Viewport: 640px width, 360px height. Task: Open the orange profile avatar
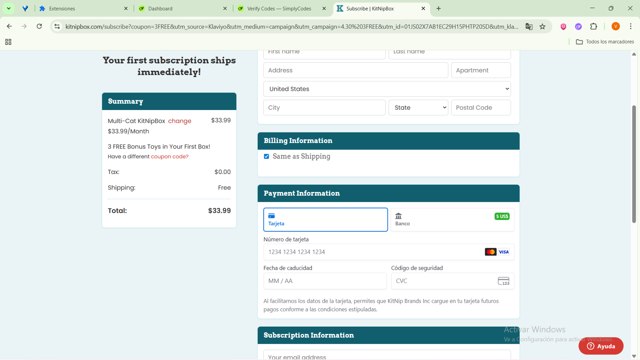pos(616,27)
